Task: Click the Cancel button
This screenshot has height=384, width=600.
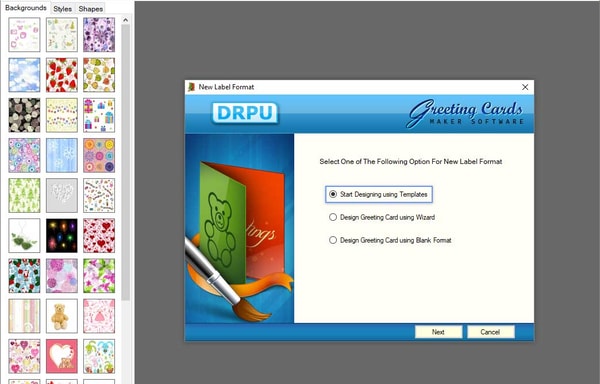Action: [491, 332]
